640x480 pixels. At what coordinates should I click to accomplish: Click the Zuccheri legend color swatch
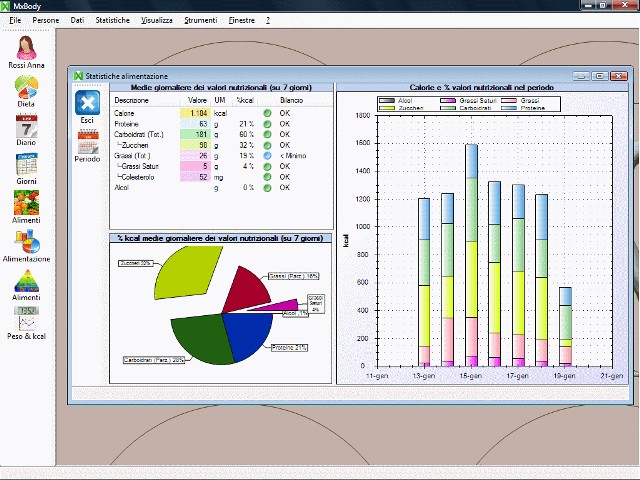387,107
